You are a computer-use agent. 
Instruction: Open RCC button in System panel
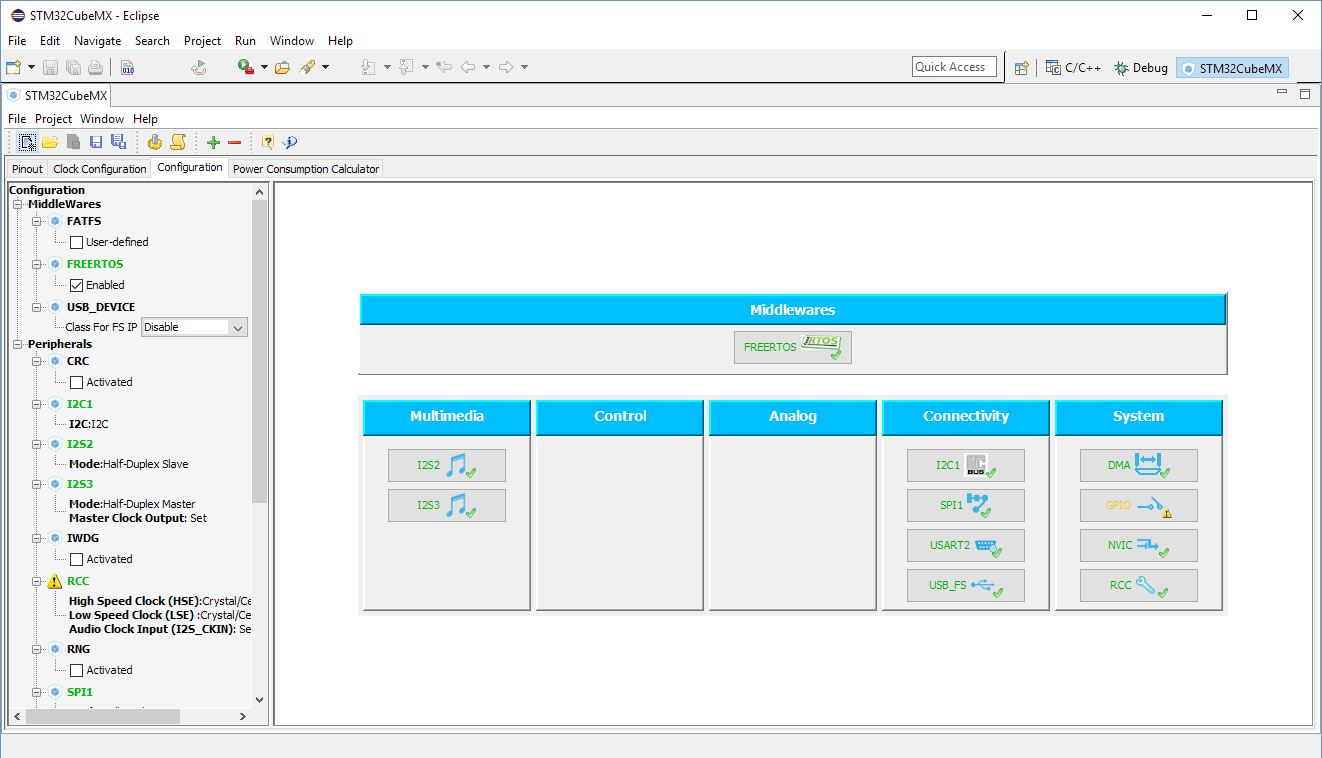click(x=1139, y=585)
